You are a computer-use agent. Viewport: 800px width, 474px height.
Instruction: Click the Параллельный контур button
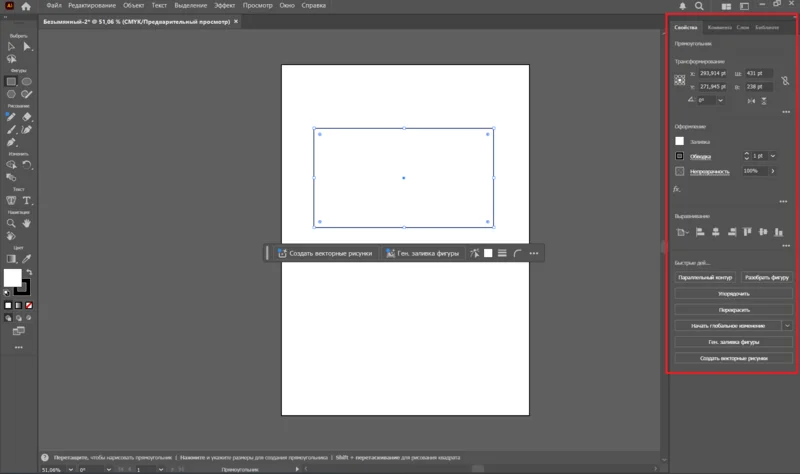click(x=705, y=277)
